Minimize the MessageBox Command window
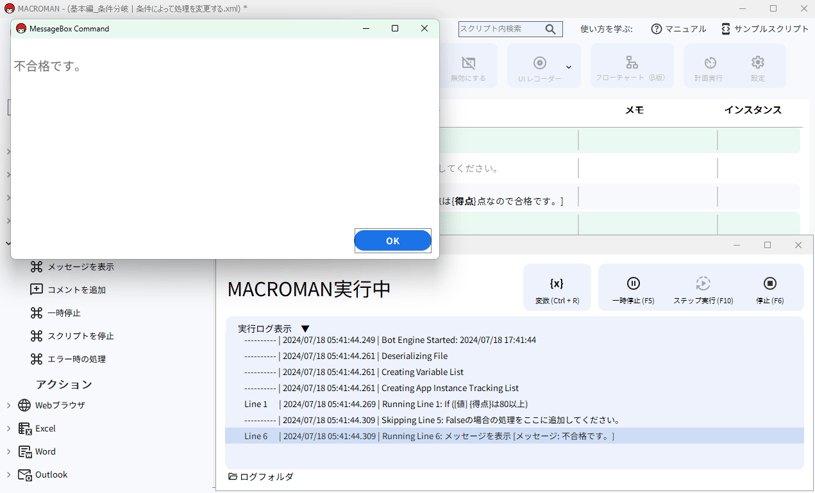This screenshot has width=815, height=493. 366,29
